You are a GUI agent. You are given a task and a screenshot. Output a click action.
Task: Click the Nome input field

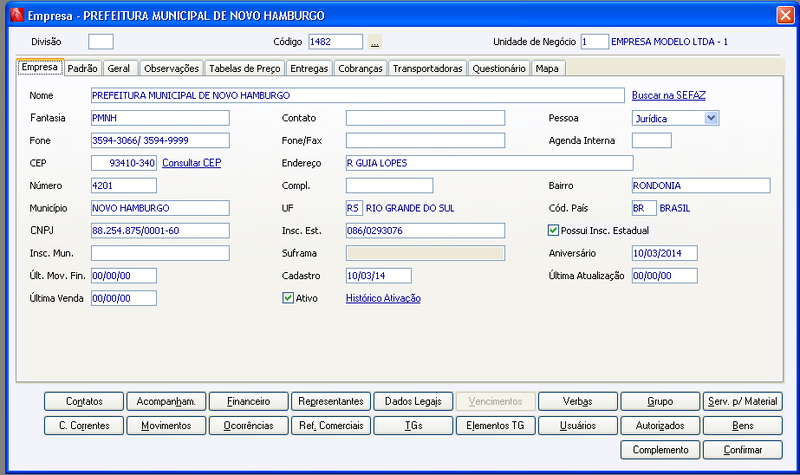tap(358, 95)
